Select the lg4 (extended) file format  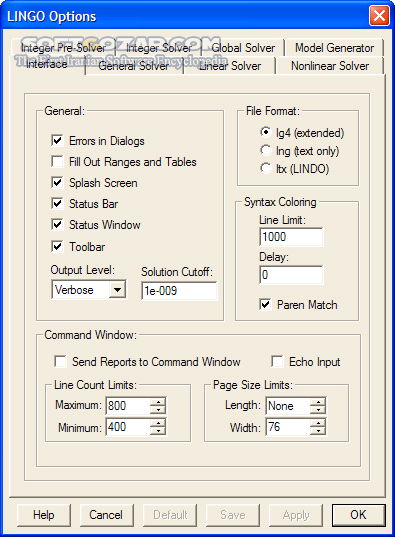click(266, 132)
